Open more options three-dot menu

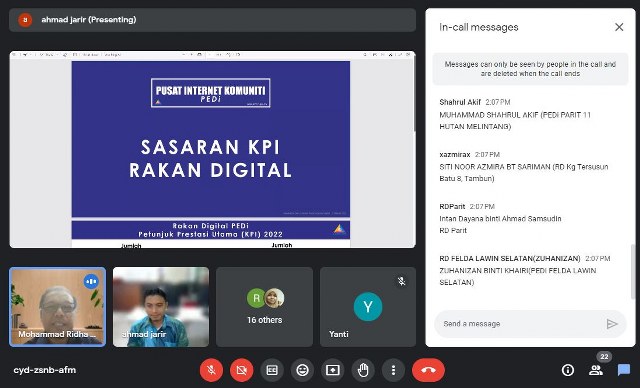[393, 370]
